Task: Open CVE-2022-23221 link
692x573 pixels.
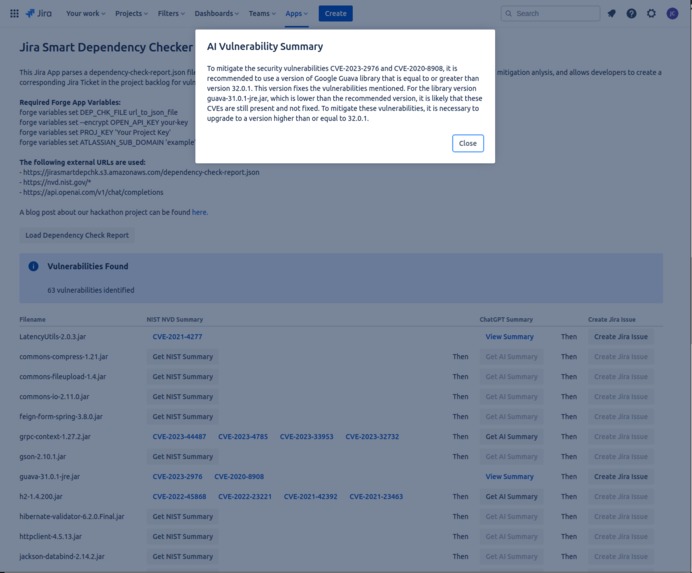Action: click(245, 497)
